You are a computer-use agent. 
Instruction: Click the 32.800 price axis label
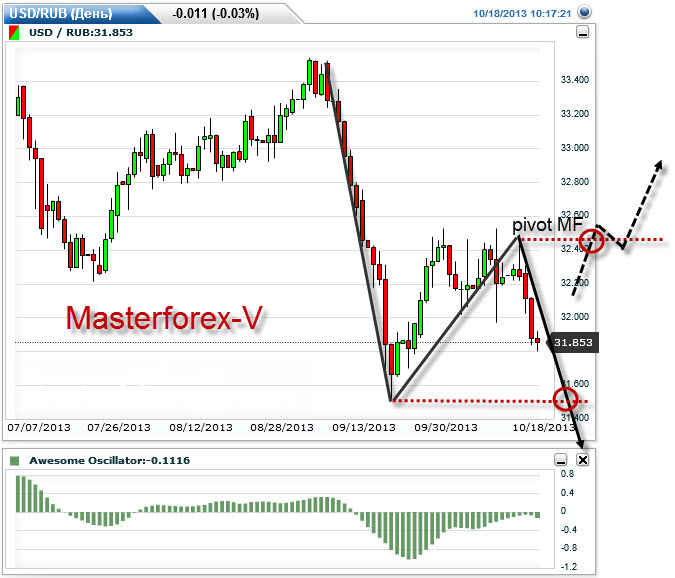click(x=574, y=182)
